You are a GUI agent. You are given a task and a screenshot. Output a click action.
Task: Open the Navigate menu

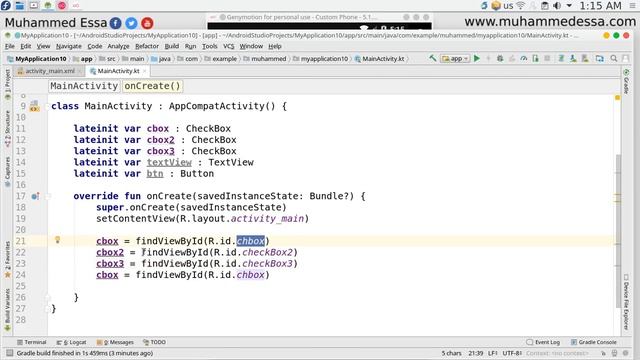tap(69, 46)
